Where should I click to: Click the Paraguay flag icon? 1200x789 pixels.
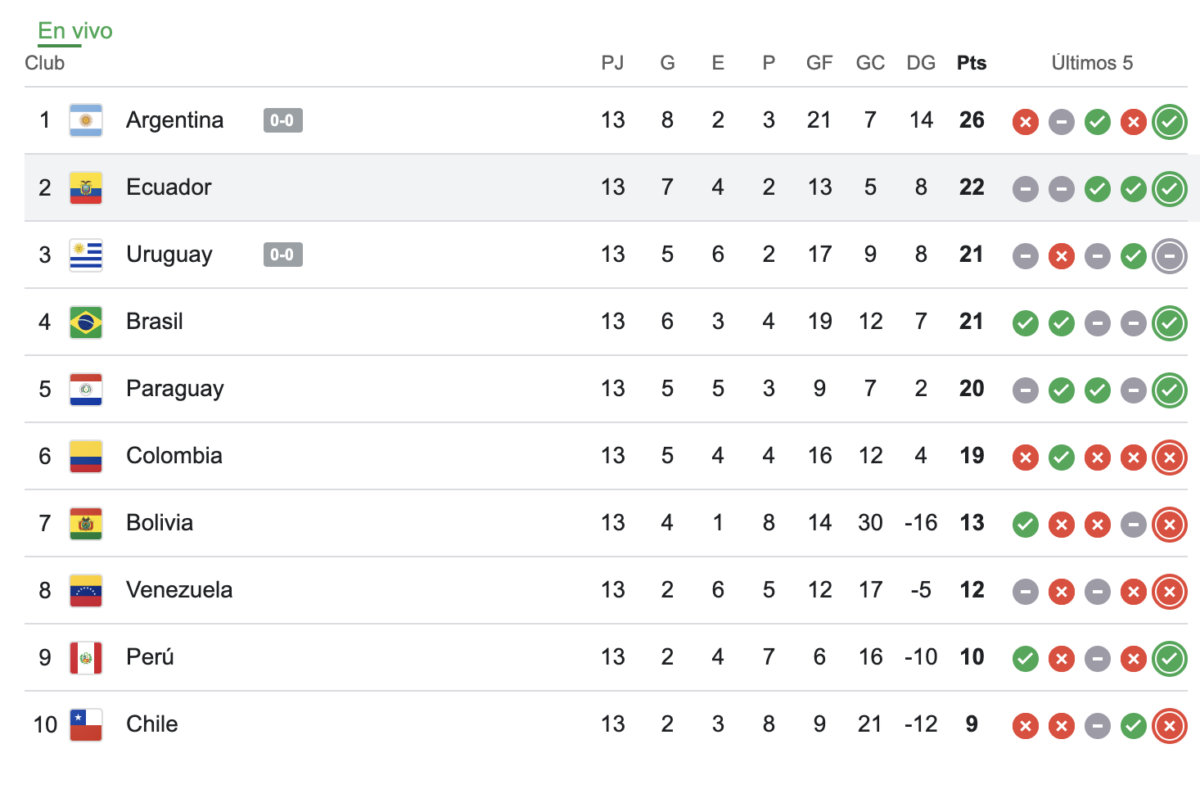[86, 389]
